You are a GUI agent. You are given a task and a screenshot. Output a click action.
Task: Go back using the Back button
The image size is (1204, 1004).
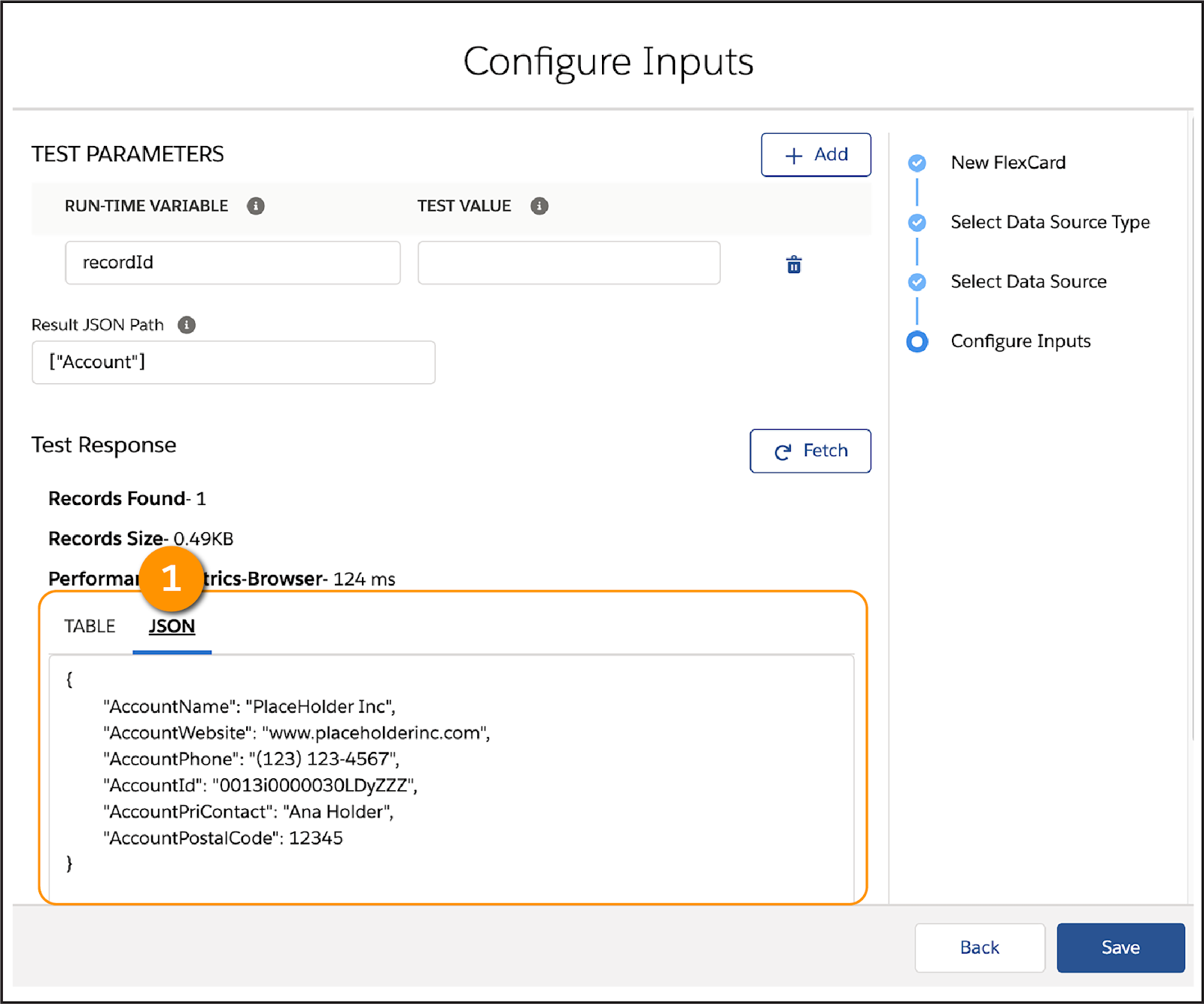(x=979, y=948)
